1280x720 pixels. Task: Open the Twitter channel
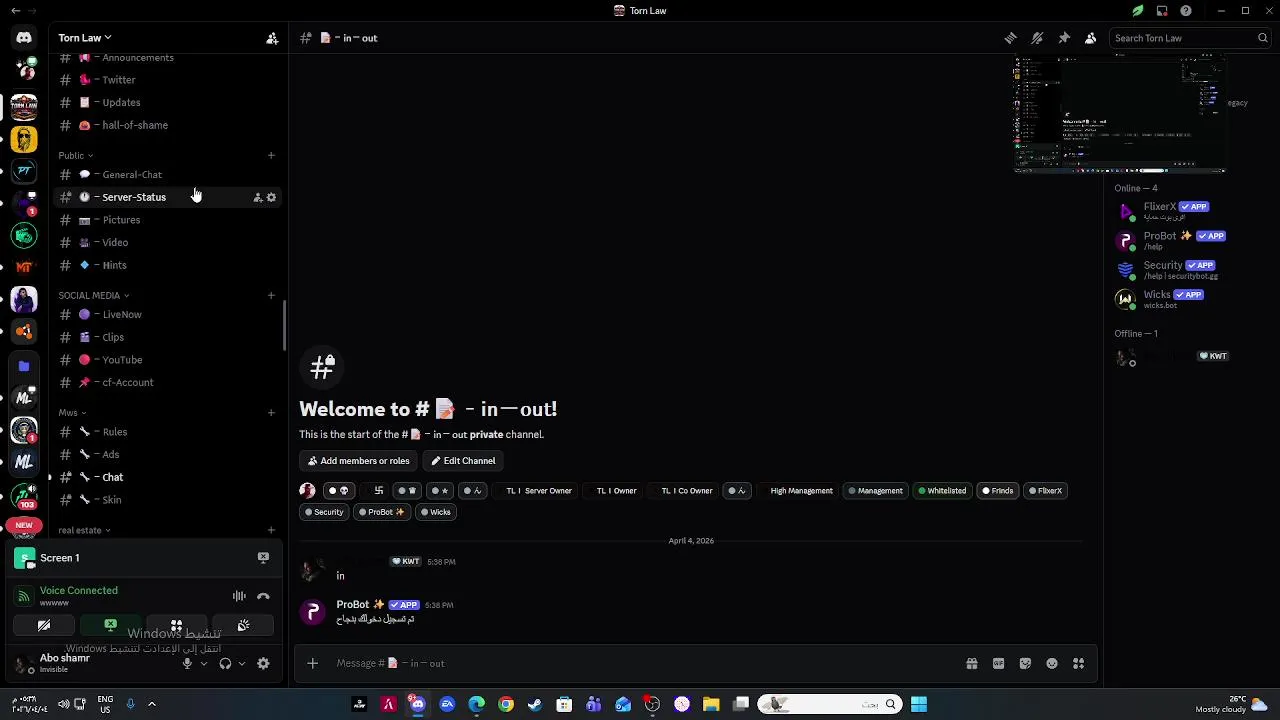[167, 80]
